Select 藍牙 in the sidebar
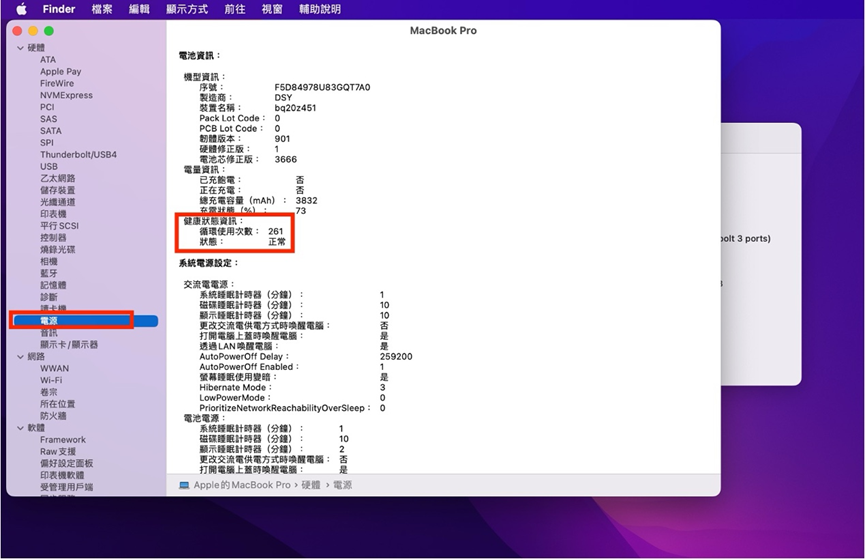Viewport: 865px width, 559px height. click(49, 273)
